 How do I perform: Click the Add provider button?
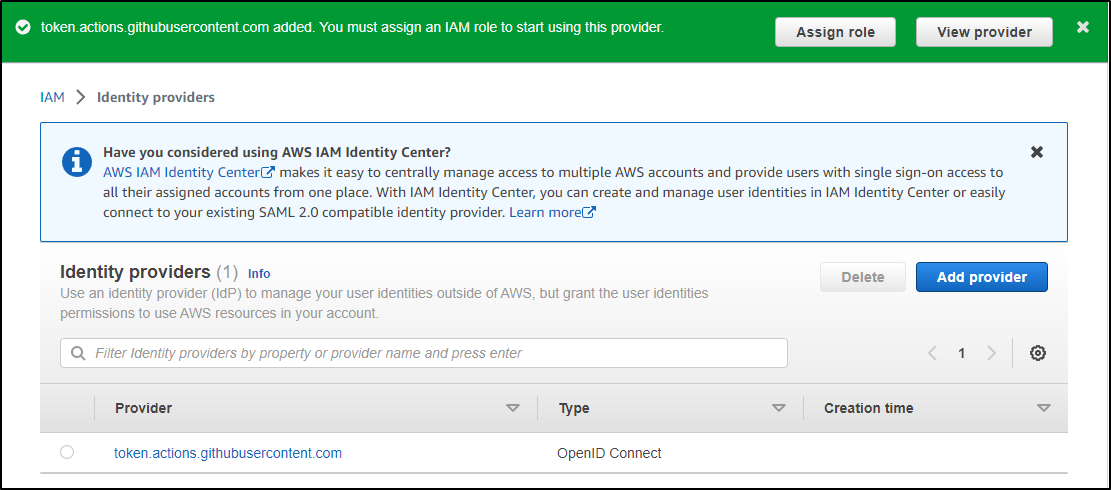pos(981,277)
